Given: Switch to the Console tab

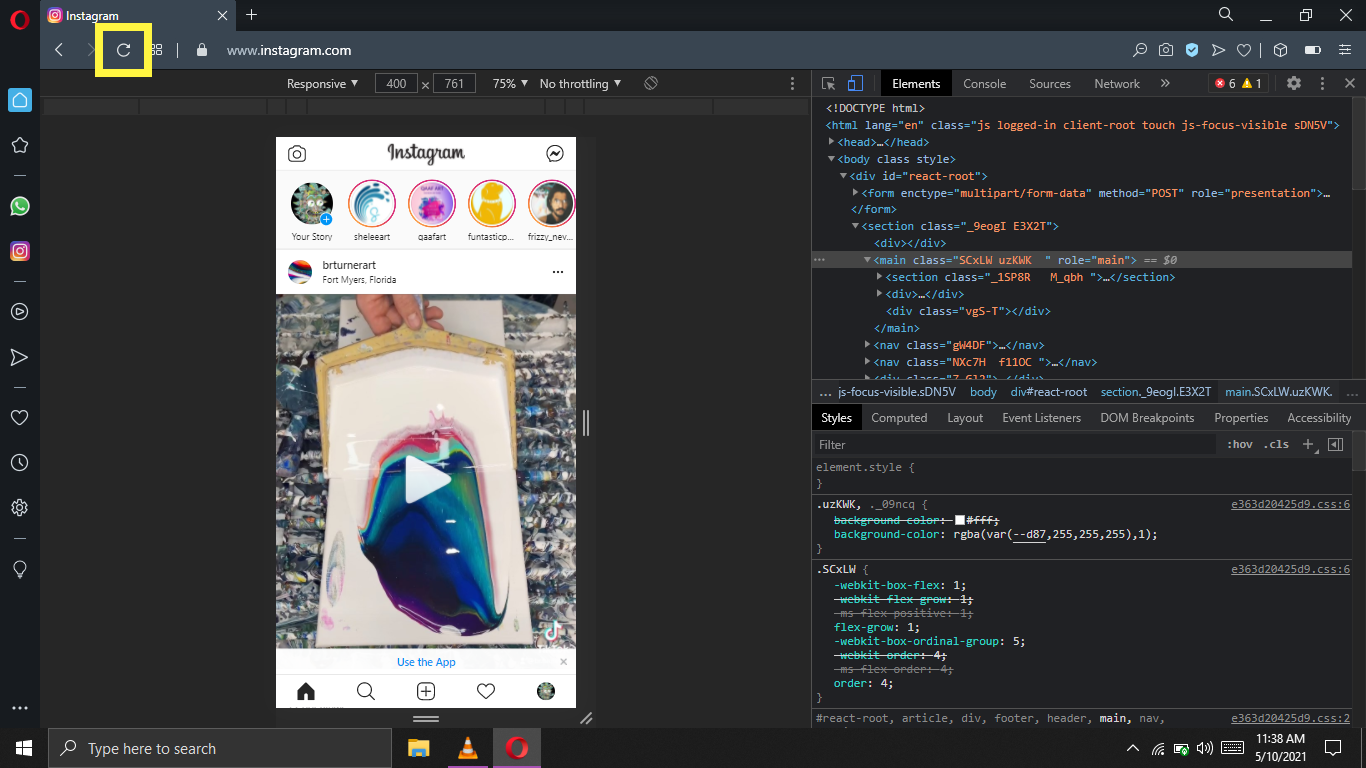Looking at the screenshot, I should (x=984, y=84).
